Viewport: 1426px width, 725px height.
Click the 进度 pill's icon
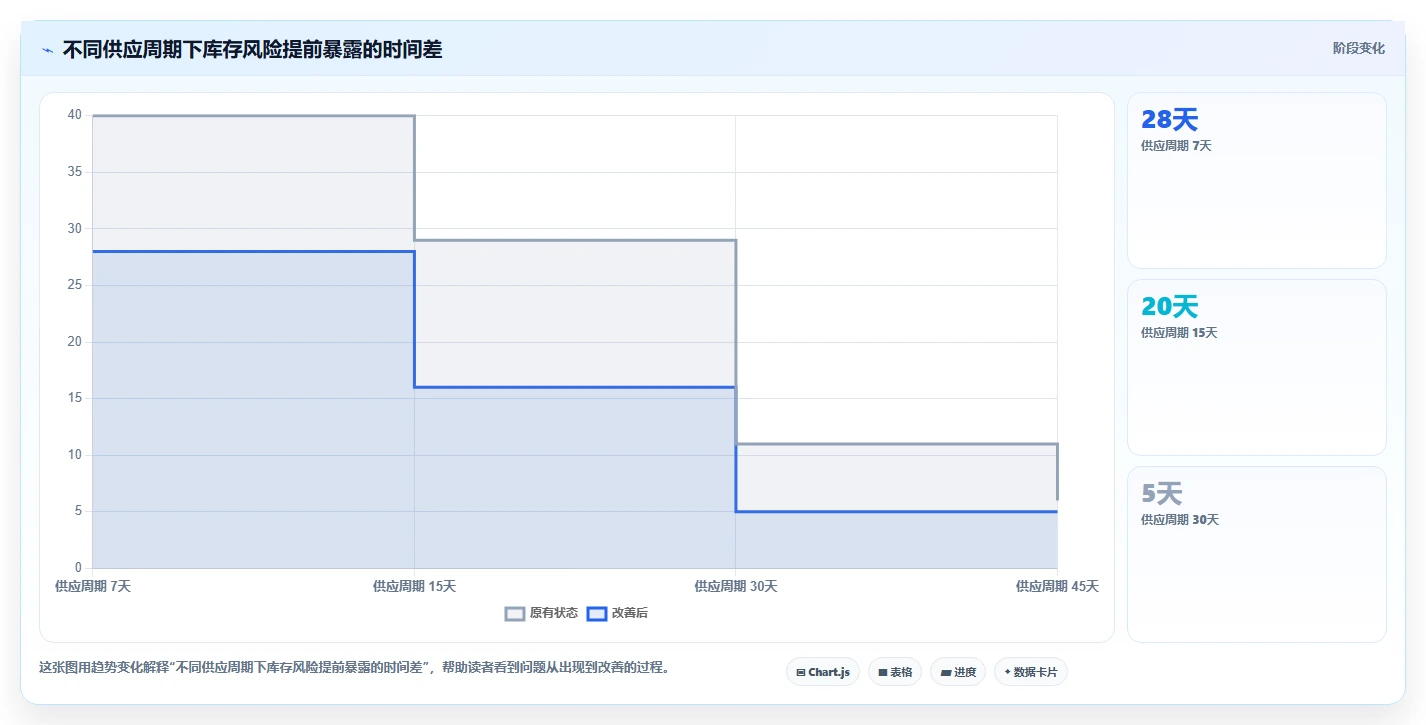pos(946,673)
